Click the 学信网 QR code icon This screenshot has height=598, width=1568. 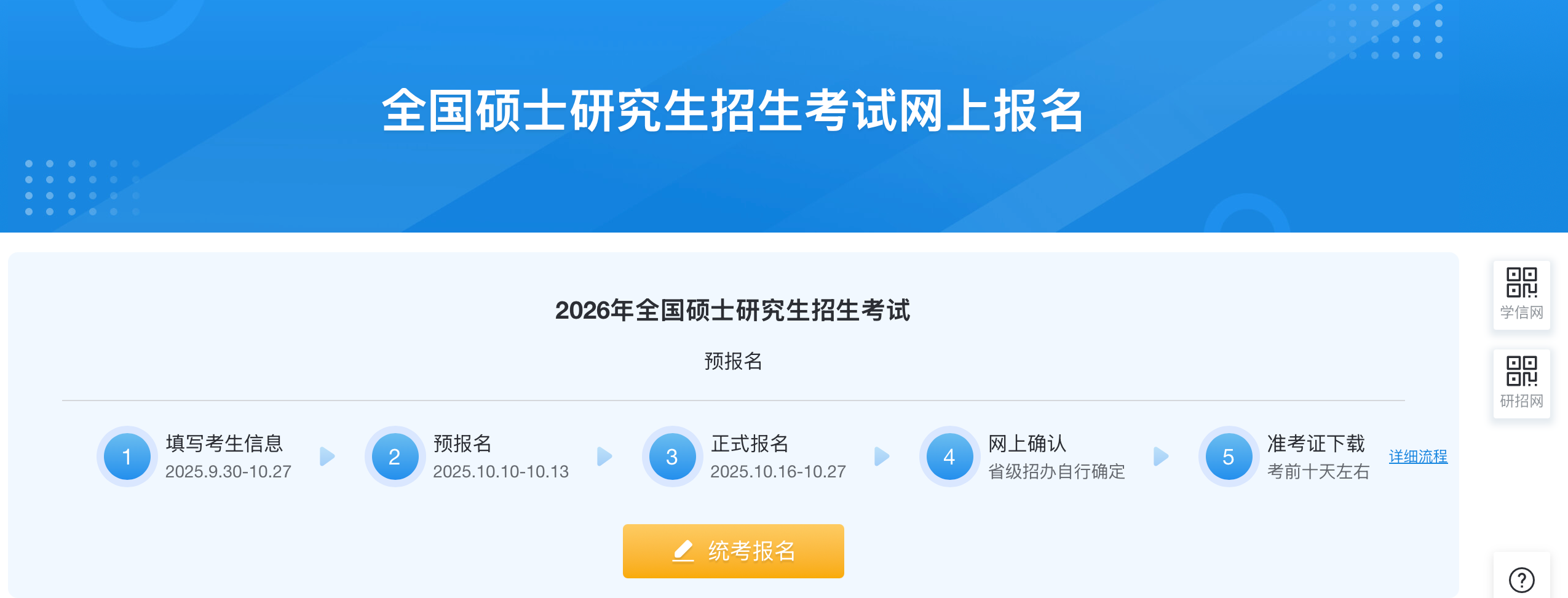click(x=1521, y=283)
